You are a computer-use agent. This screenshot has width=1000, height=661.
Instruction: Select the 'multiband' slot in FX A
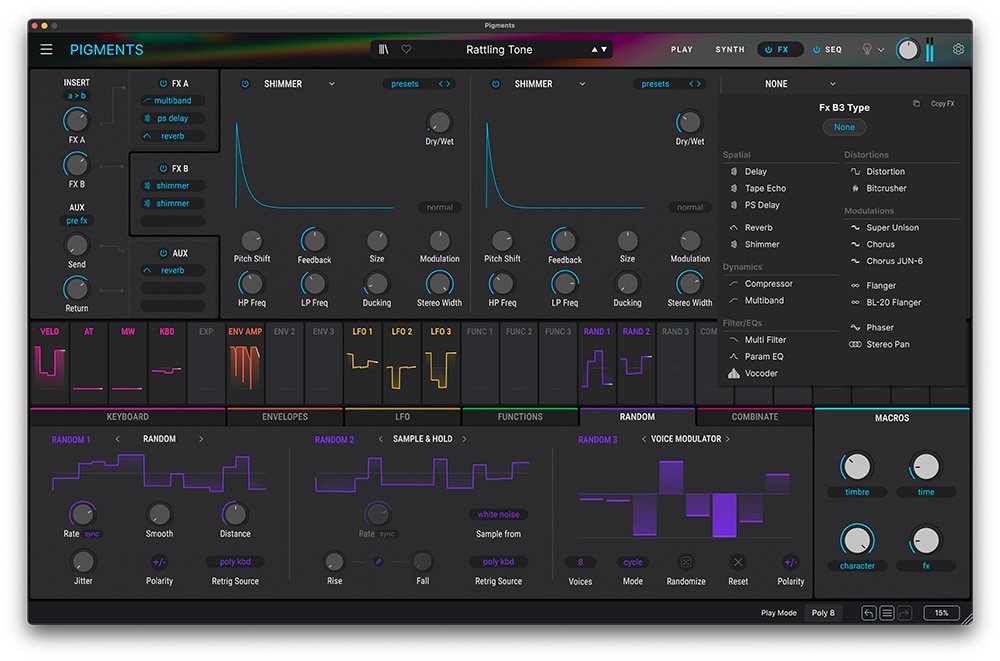[x=172, y=100]
